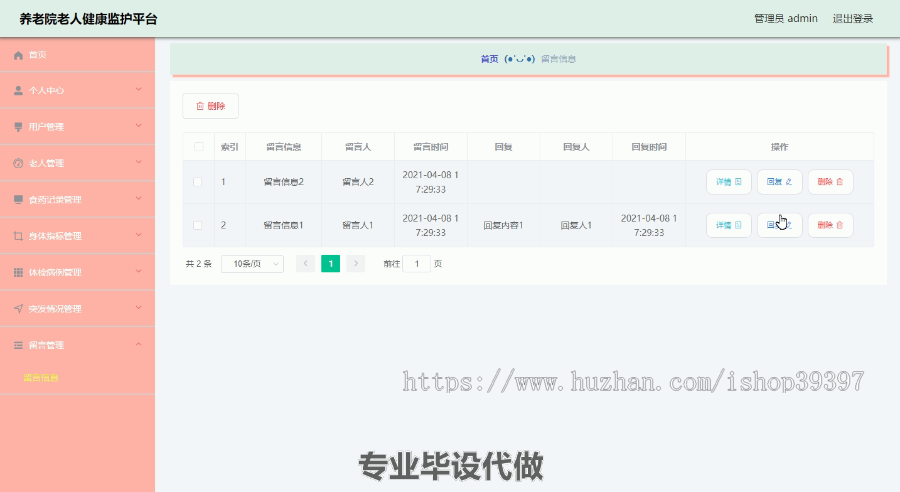The height and width of the screenshot is (492, 900).
Task: Expand the 身体指标管理 menu chevron
Action: click(x=138, y=235)
